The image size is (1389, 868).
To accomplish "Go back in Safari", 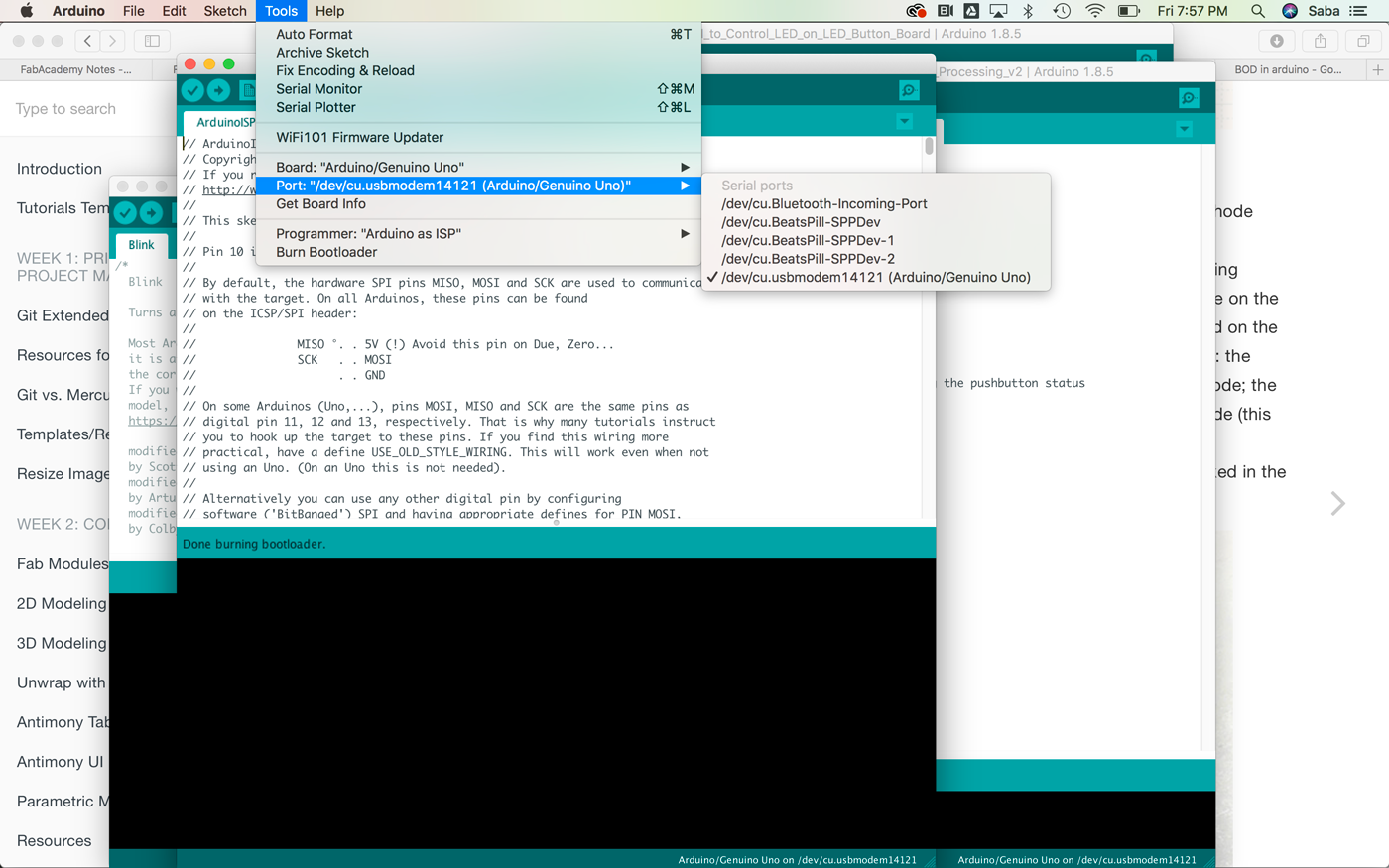I will 88,41.
